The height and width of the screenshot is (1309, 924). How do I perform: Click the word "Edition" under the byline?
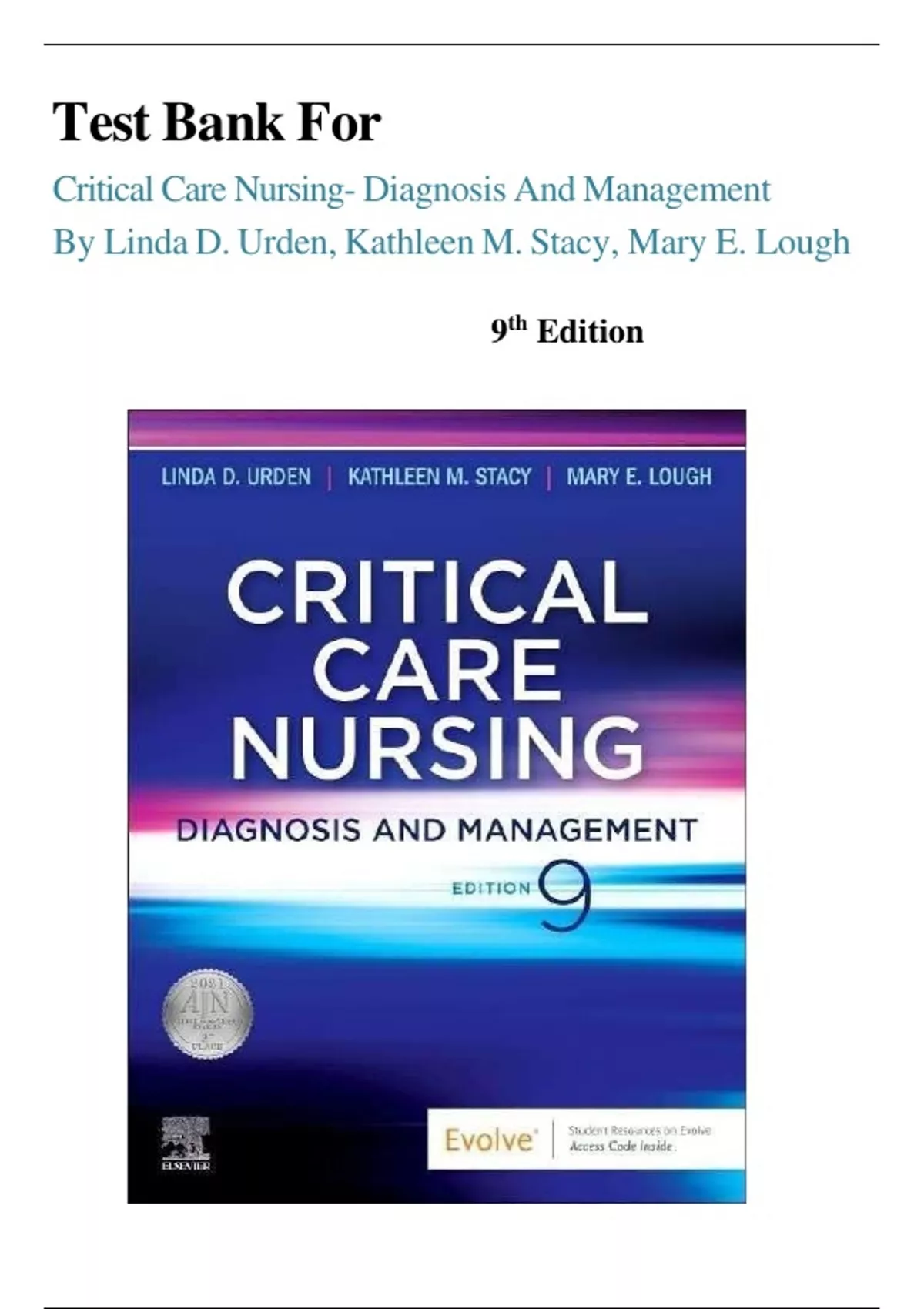click(x=590, y=332)
